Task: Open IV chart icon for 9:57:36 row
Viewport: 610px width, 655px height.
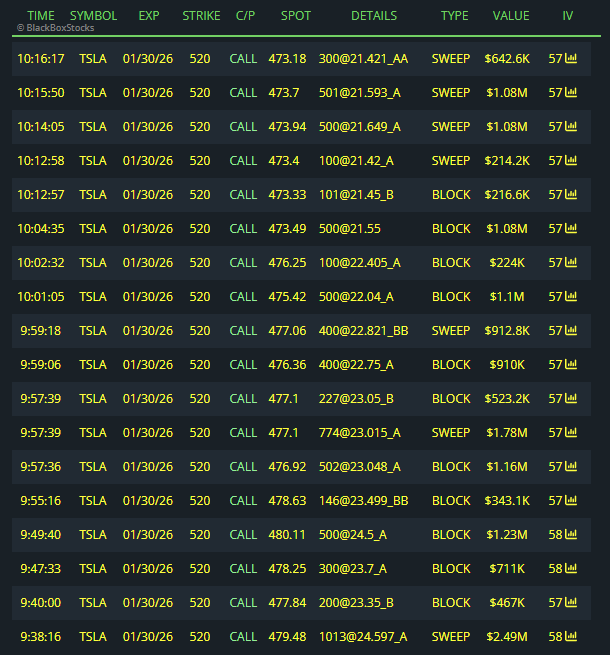Action: pos(571,466)
